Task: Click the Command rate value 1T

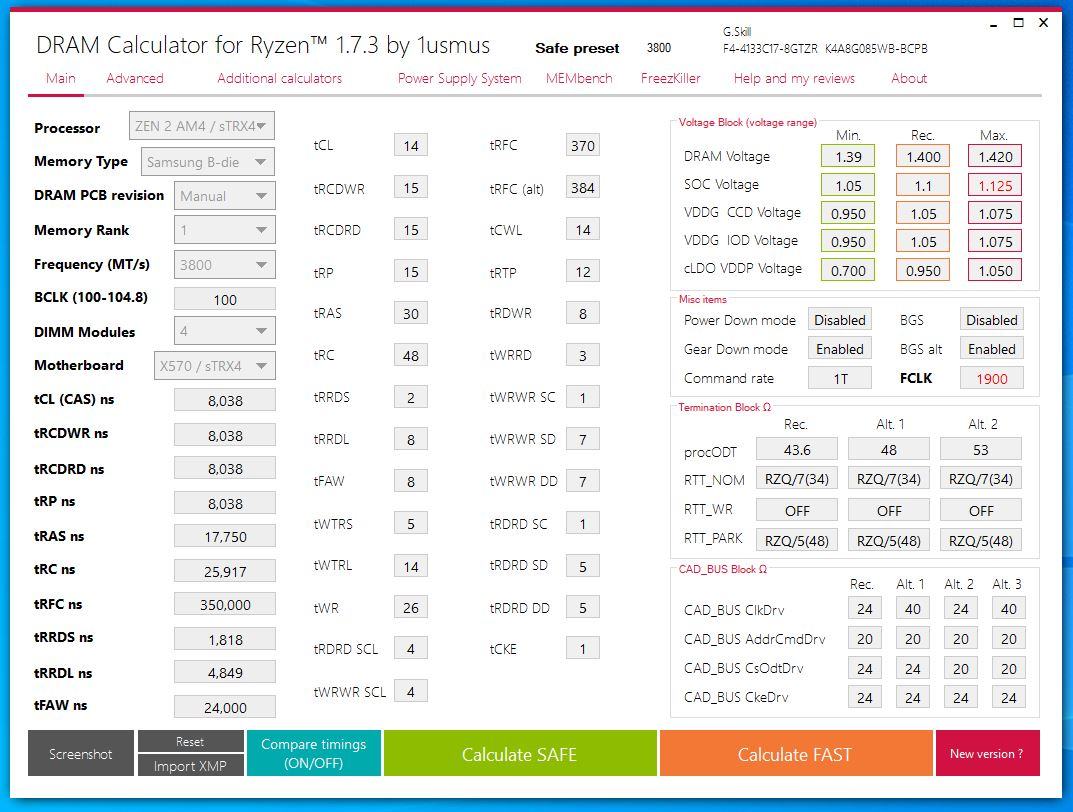Action: [x=840, y=378]
